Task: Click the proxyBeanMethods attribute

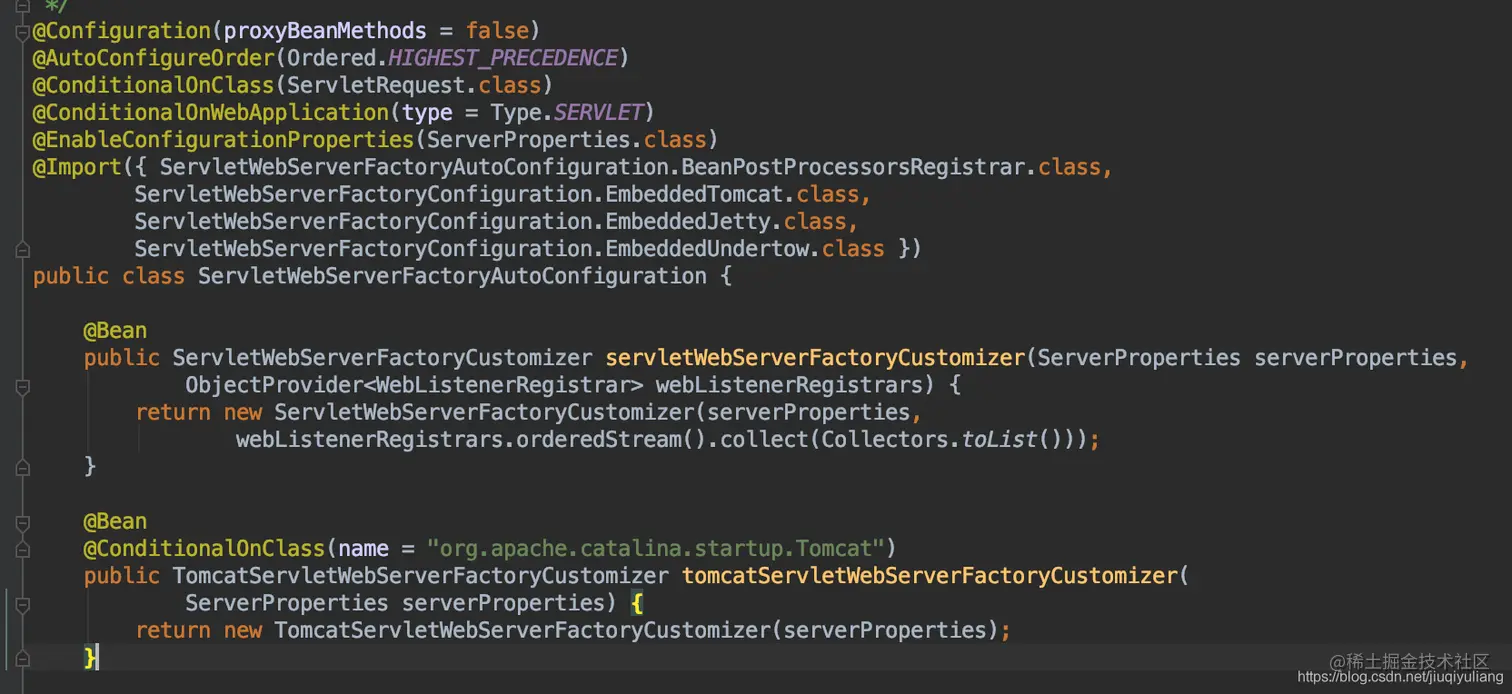Action: coord(325,31)
